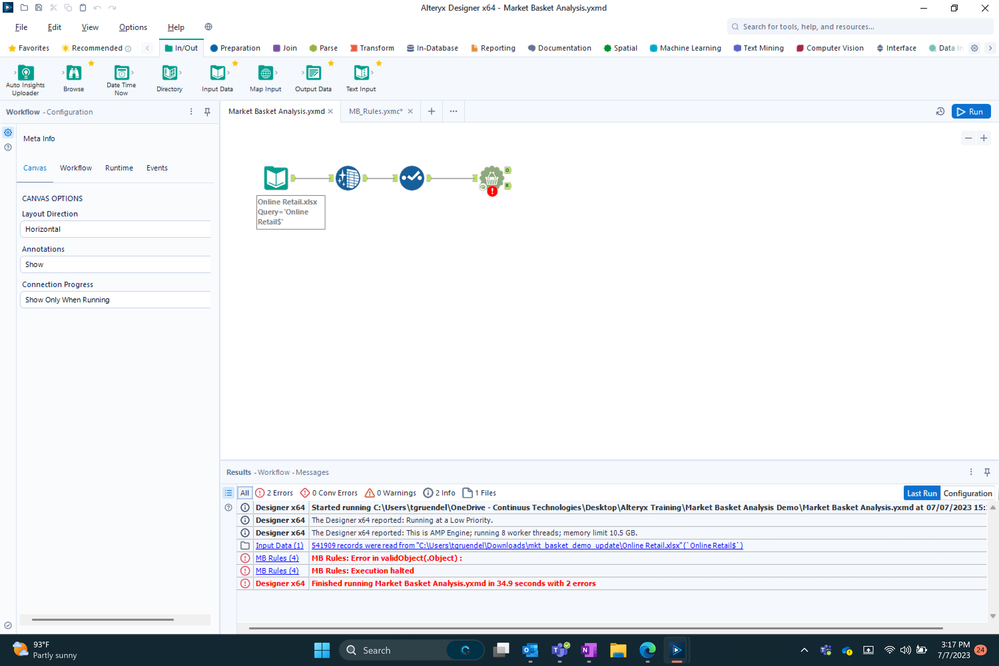
Task: Select the Date Time Now tool
Action: coord(120,77)
